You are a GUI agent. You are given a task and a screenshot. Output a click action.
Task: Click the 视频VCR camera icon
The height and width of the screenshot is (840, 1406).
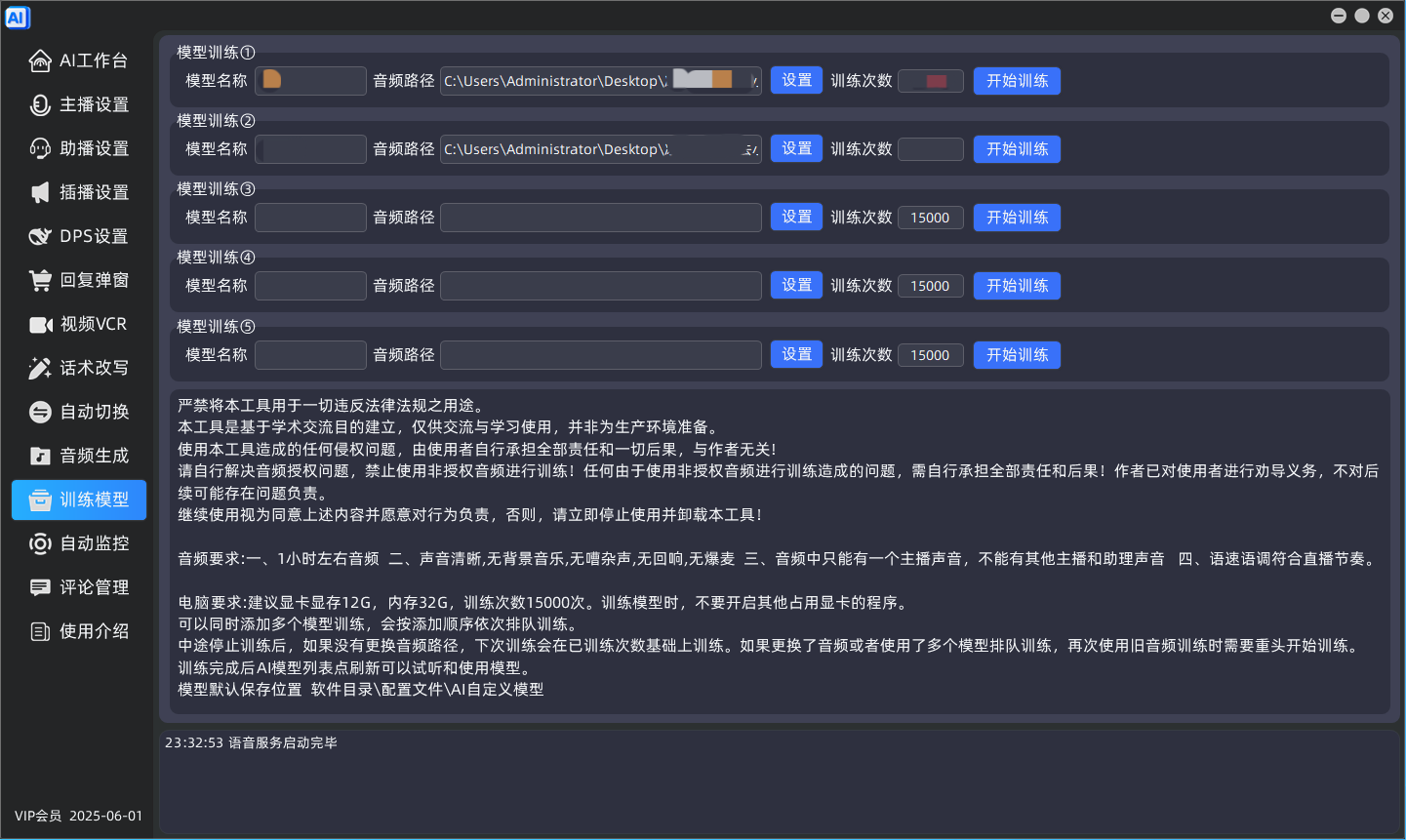coord(40,324)
